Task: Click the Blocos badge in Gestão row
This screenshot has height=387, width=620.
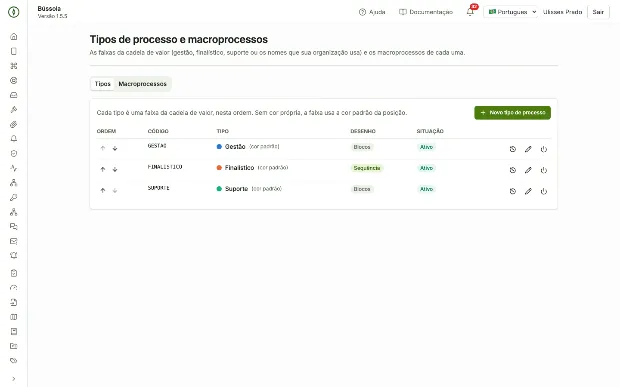Action: (x=362, y=147)
